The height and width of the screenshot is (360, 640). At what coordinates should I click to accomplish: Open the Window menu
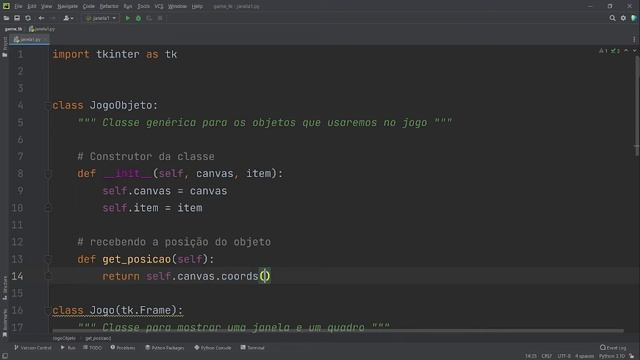177,7
